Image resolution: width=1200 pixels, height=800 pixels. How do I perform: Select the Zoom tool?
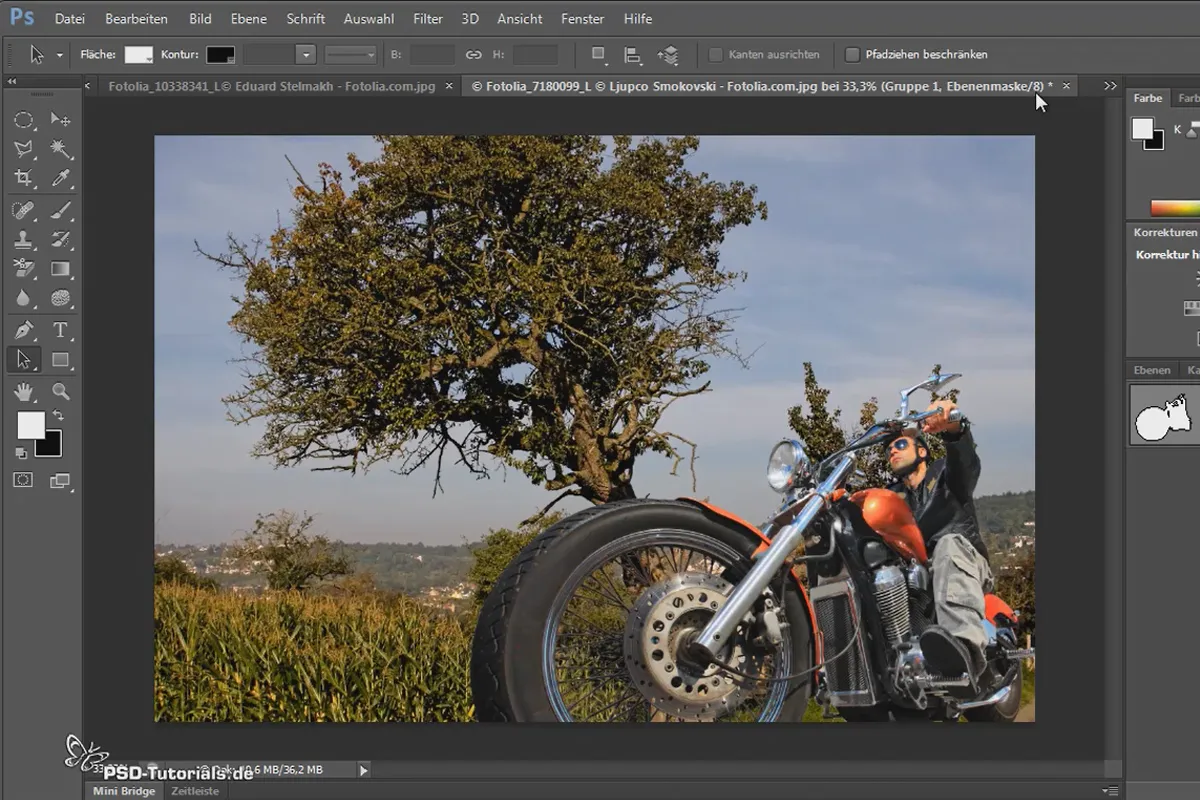click(x=60, y=391)
